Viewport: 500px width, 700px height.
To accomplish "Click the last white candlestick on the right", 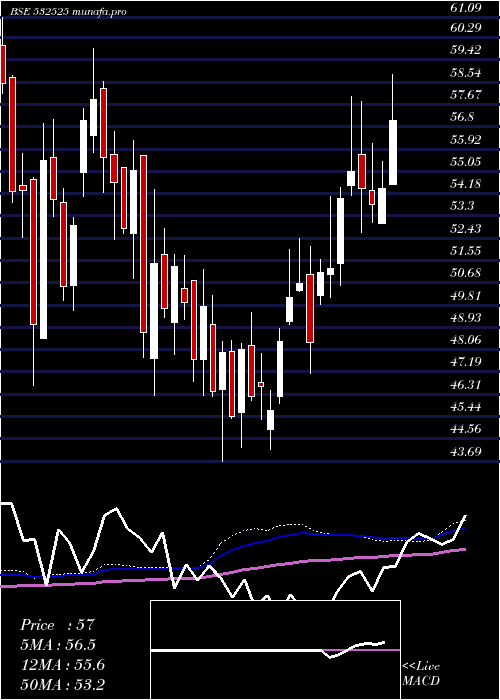I will (393, 152).
